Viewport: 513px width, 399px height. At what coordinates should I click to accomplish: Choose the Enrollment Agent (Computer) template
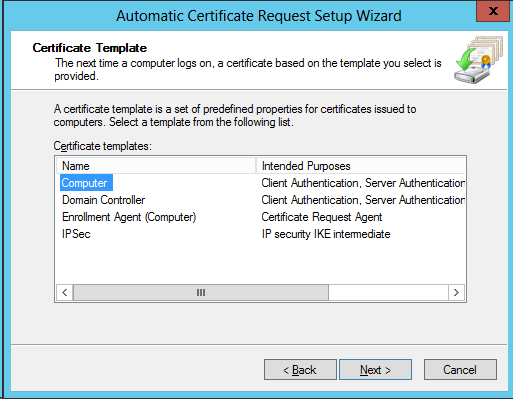129,217
